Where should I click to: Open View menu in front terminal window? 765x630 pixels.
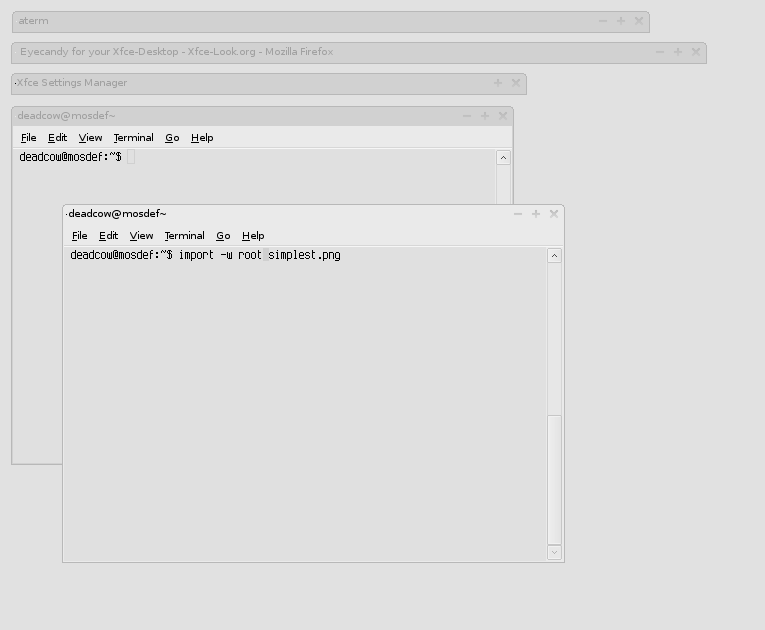tap(141, 236)
